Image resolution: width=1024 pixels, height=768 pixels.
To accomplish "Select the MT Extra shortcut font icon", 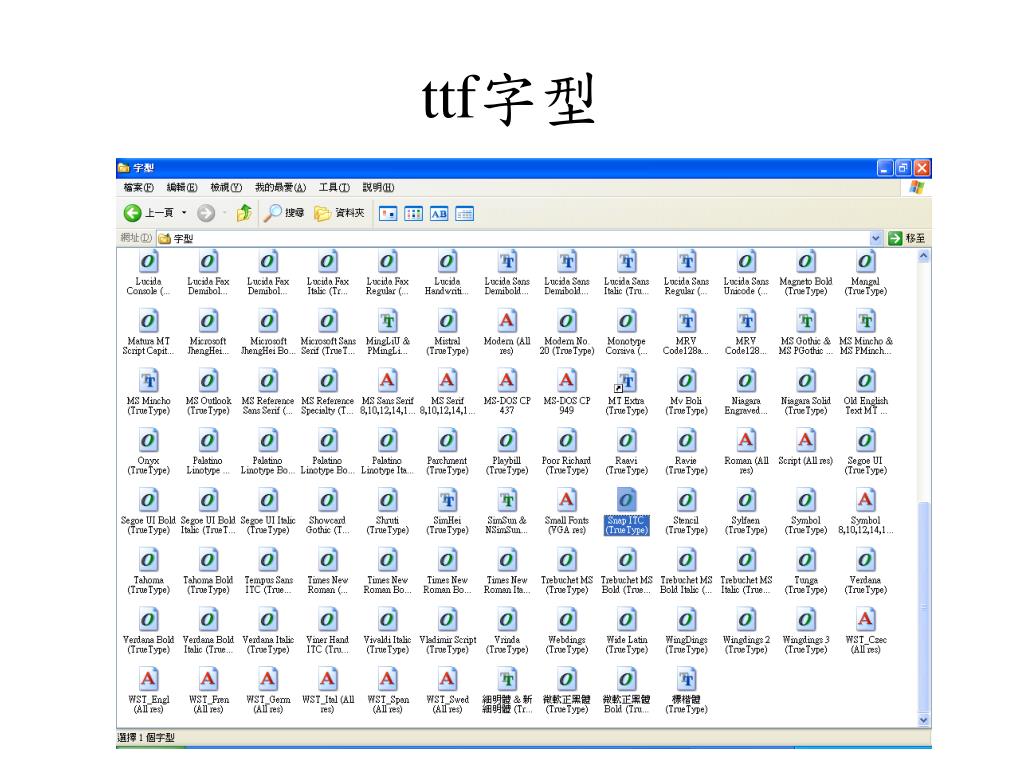I will click(626, 381).
